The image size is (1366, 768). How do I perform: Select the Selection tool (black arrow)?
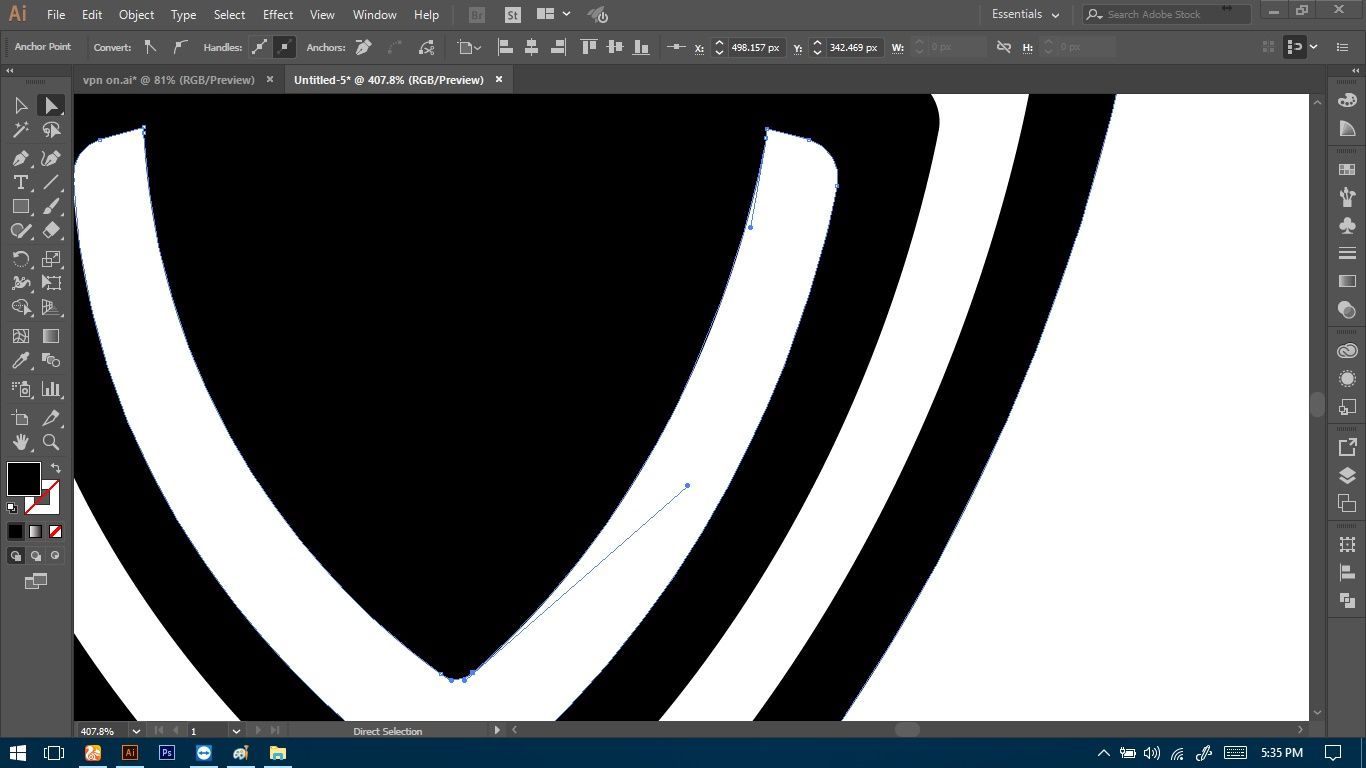coord(20,105)
